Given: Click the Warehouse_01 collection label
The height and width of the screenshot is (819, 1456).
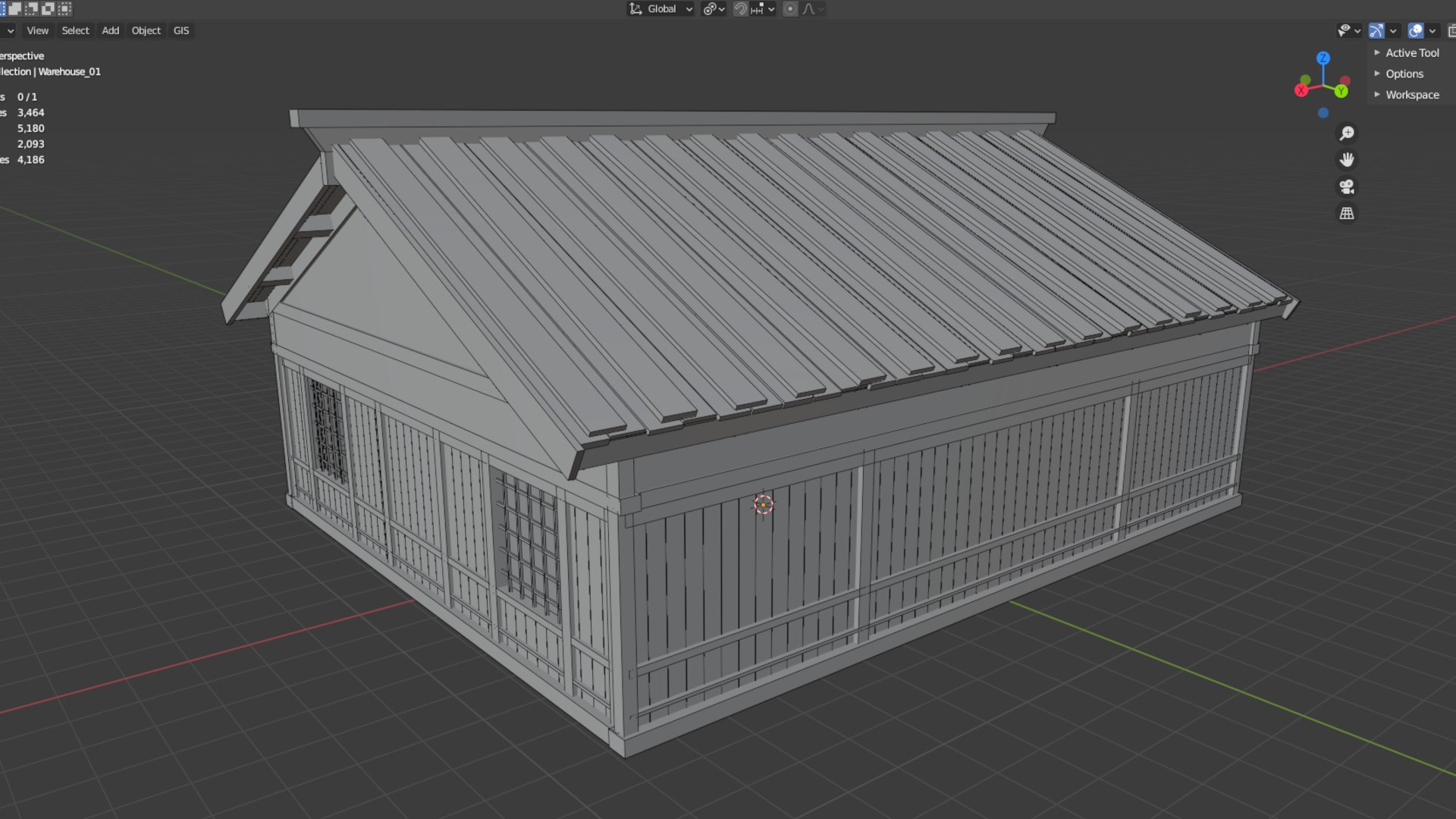Looking at the screenshot, I should pos(69,71).
